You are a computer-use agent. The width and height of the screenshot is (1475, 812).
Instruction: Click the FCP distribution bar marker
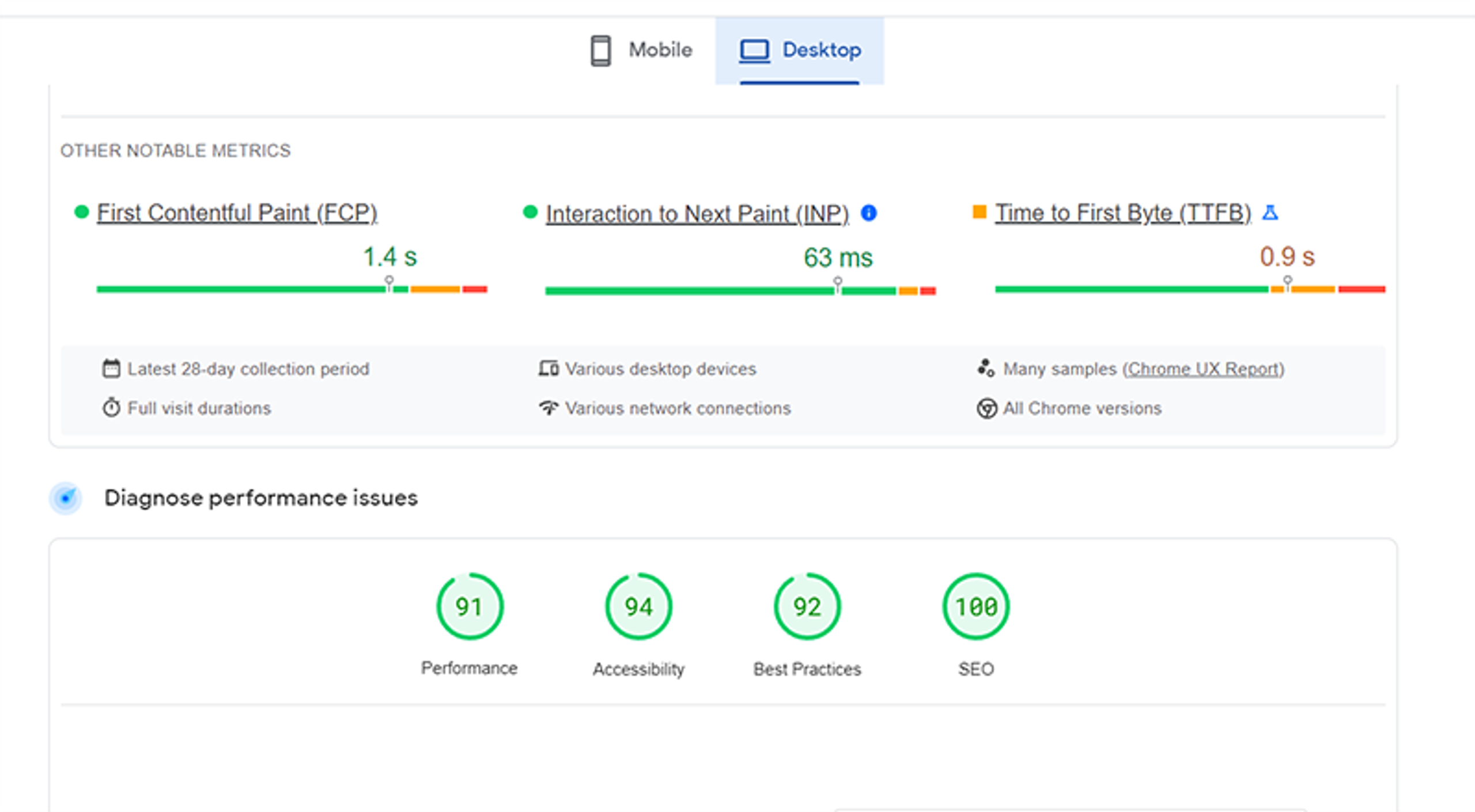(x=389, y=282)
